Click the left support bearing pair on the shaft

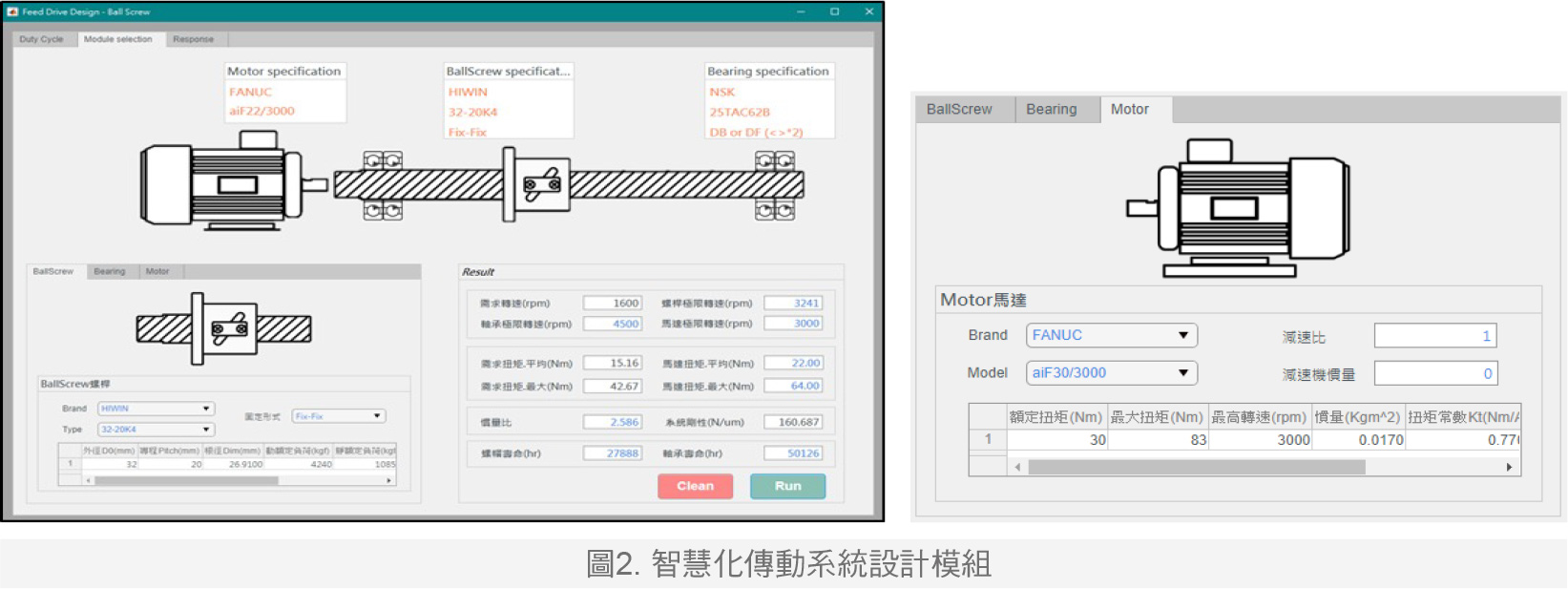[x=383, y=185]
